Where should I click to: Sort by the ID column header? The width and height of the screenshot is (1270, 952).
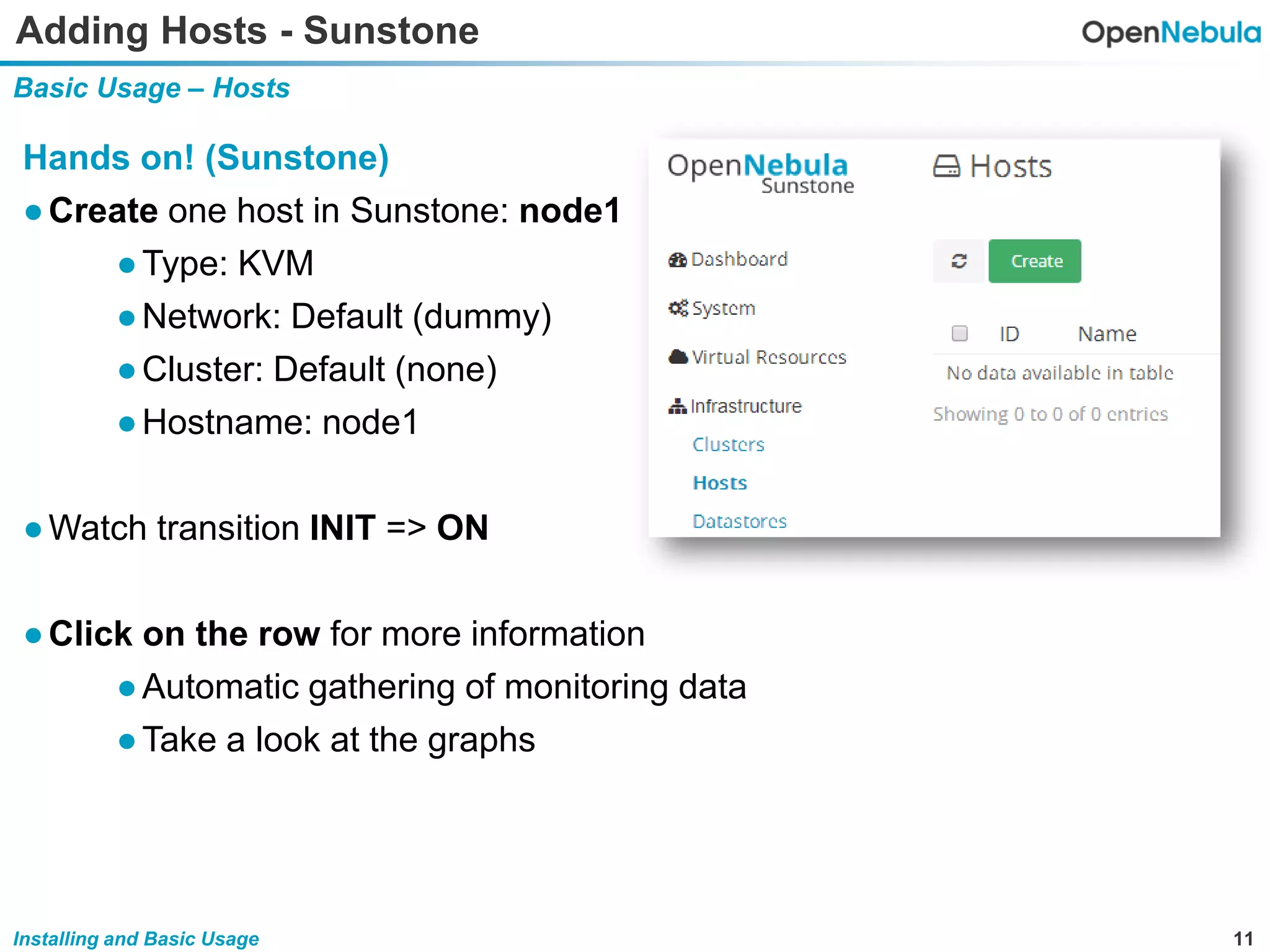click(1009, 334)
